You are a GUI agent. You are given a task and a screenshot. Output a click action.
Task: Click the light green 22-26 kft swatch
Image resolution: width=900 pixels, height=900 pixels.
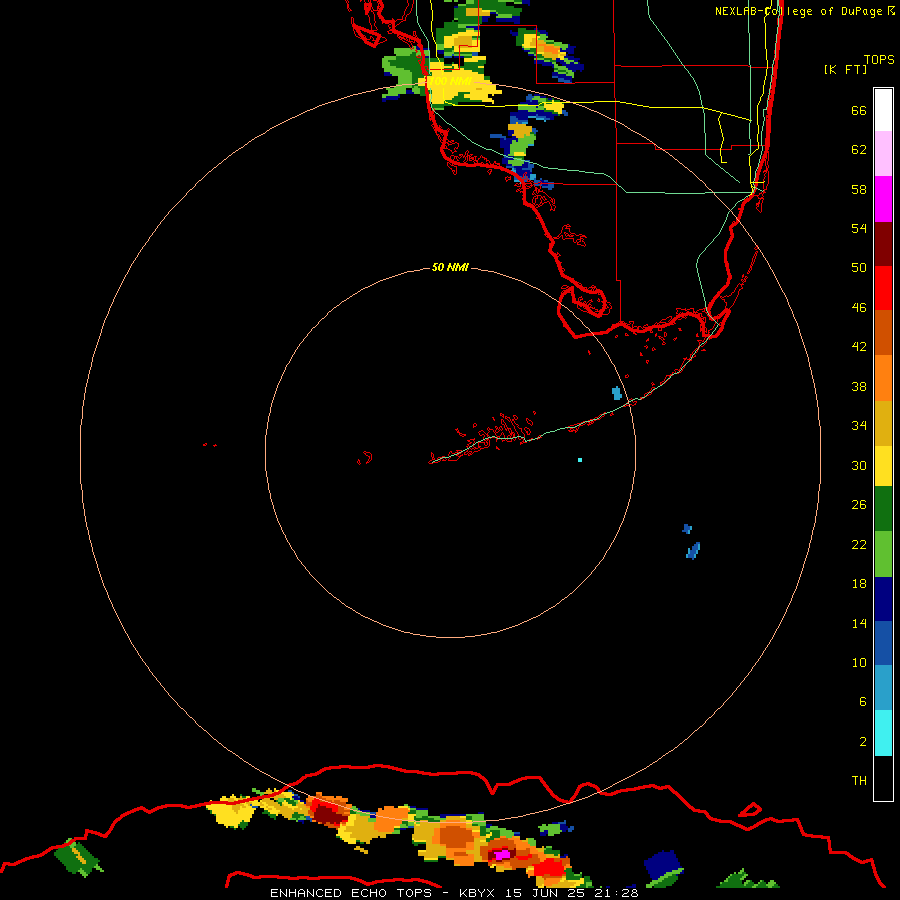(883, 553)
